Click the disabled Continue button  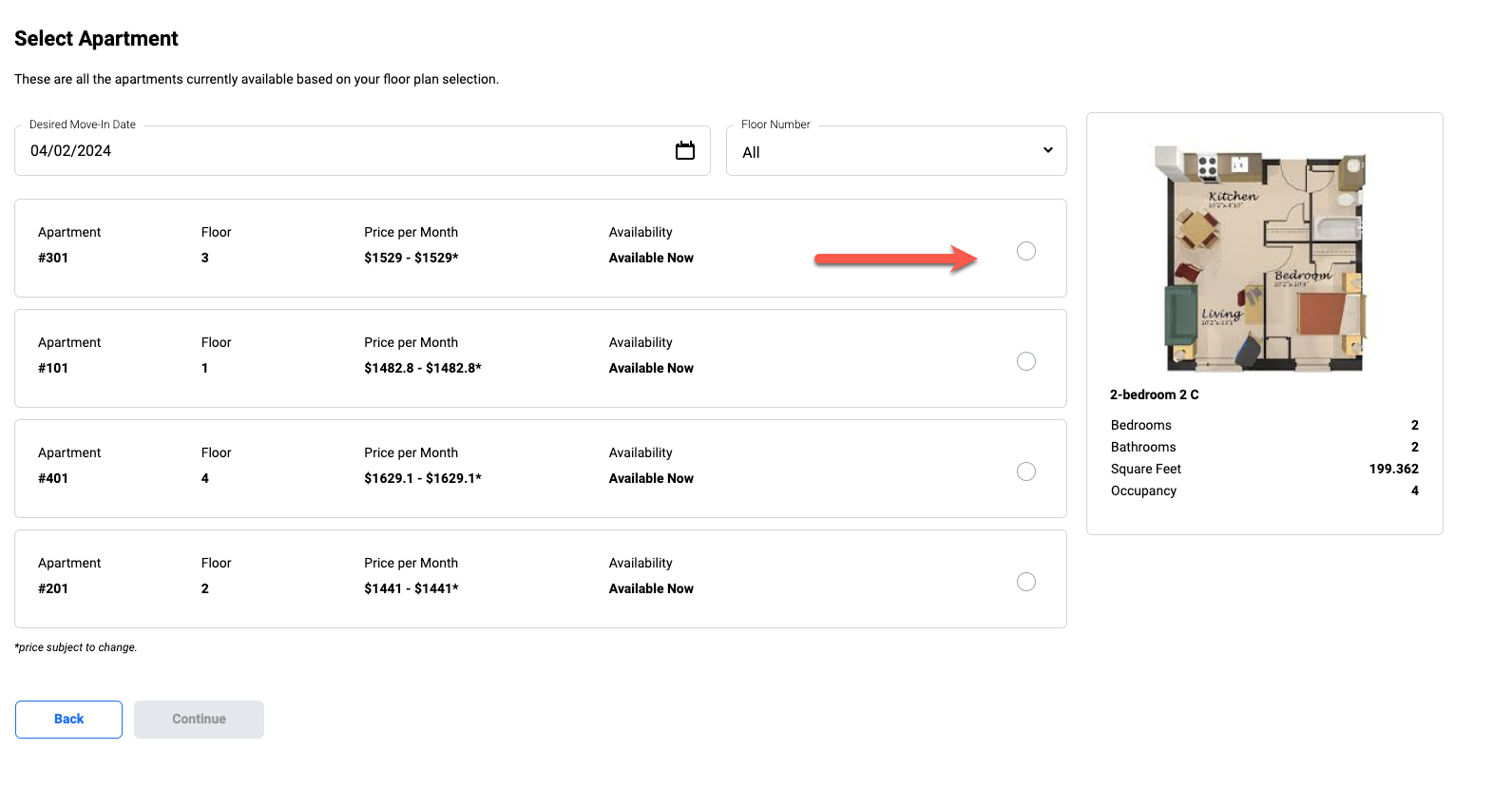pos(199,720)
